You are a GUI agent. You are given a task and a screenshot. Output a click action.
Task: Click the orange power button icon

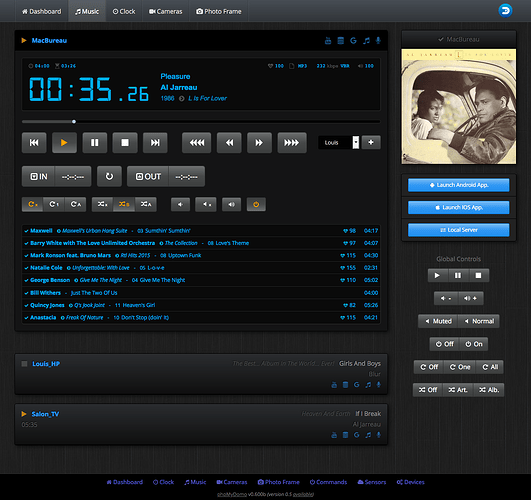[256, 204]
